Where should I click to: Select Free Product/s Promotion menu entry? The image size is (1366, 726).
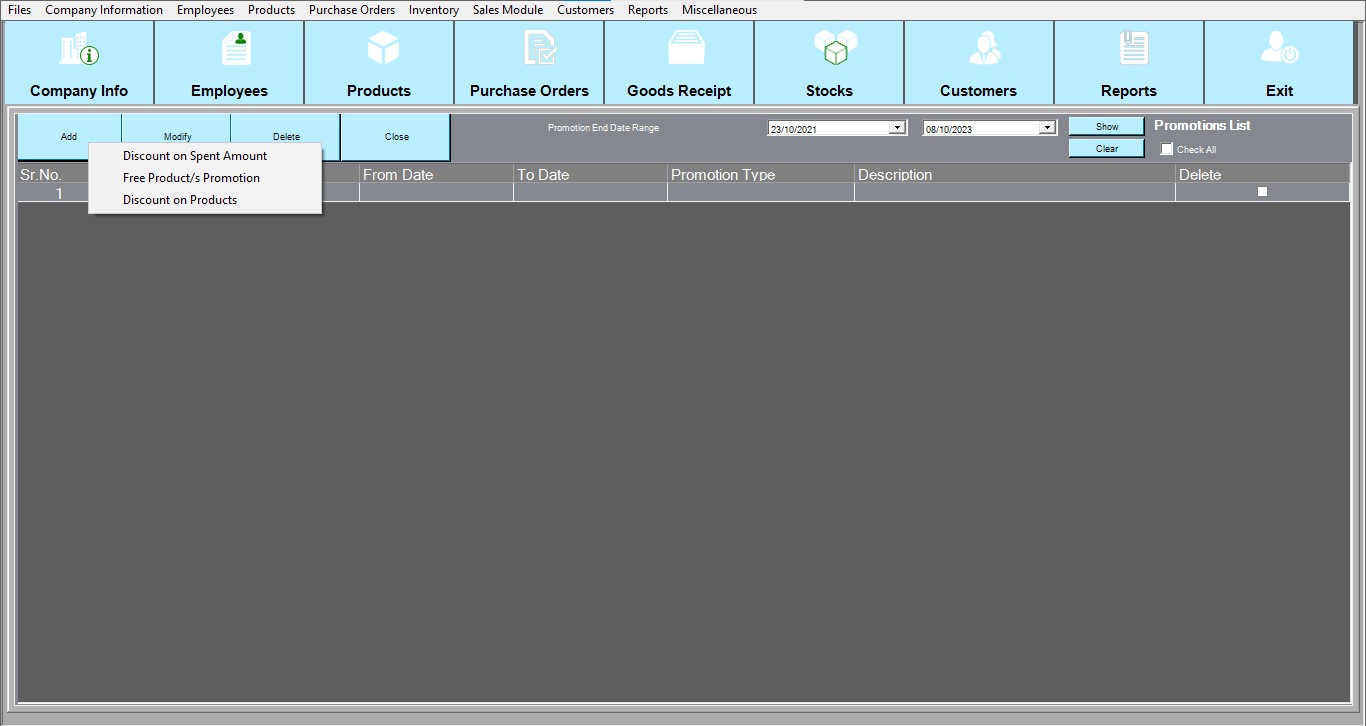[x=191, y=178]
